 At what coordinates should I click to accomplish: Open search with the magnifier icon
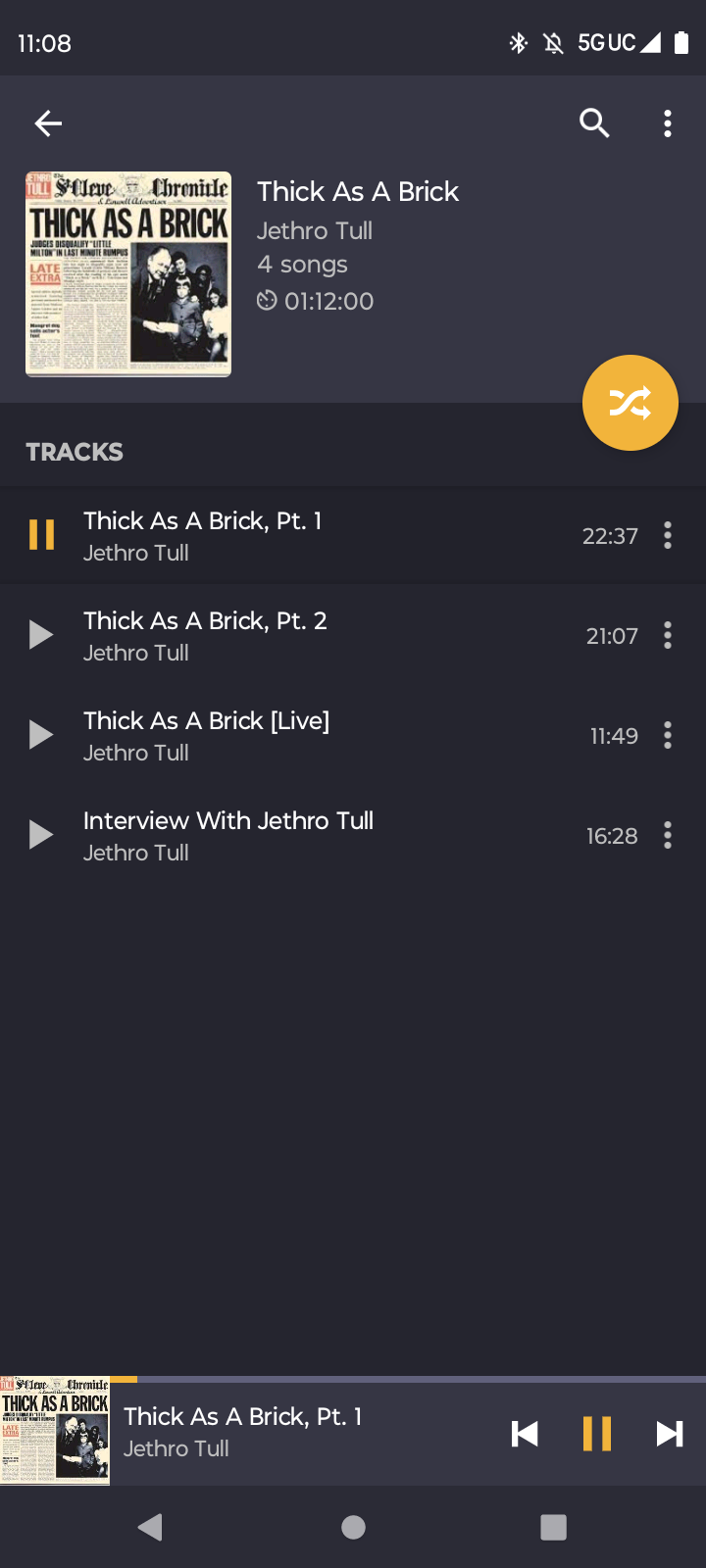point(594,123)
